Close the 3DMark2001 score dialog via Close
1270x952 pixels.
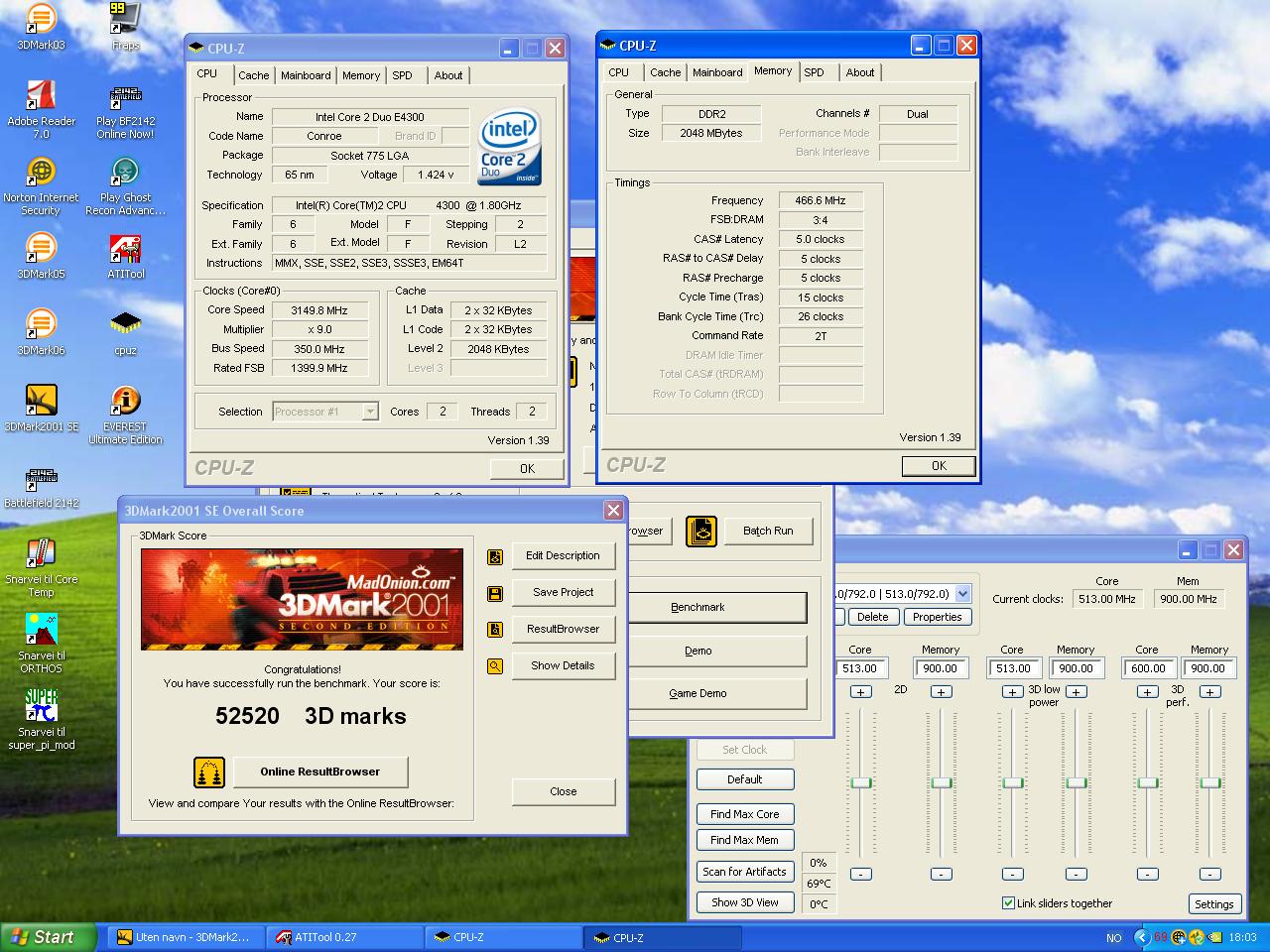[564, 791]
